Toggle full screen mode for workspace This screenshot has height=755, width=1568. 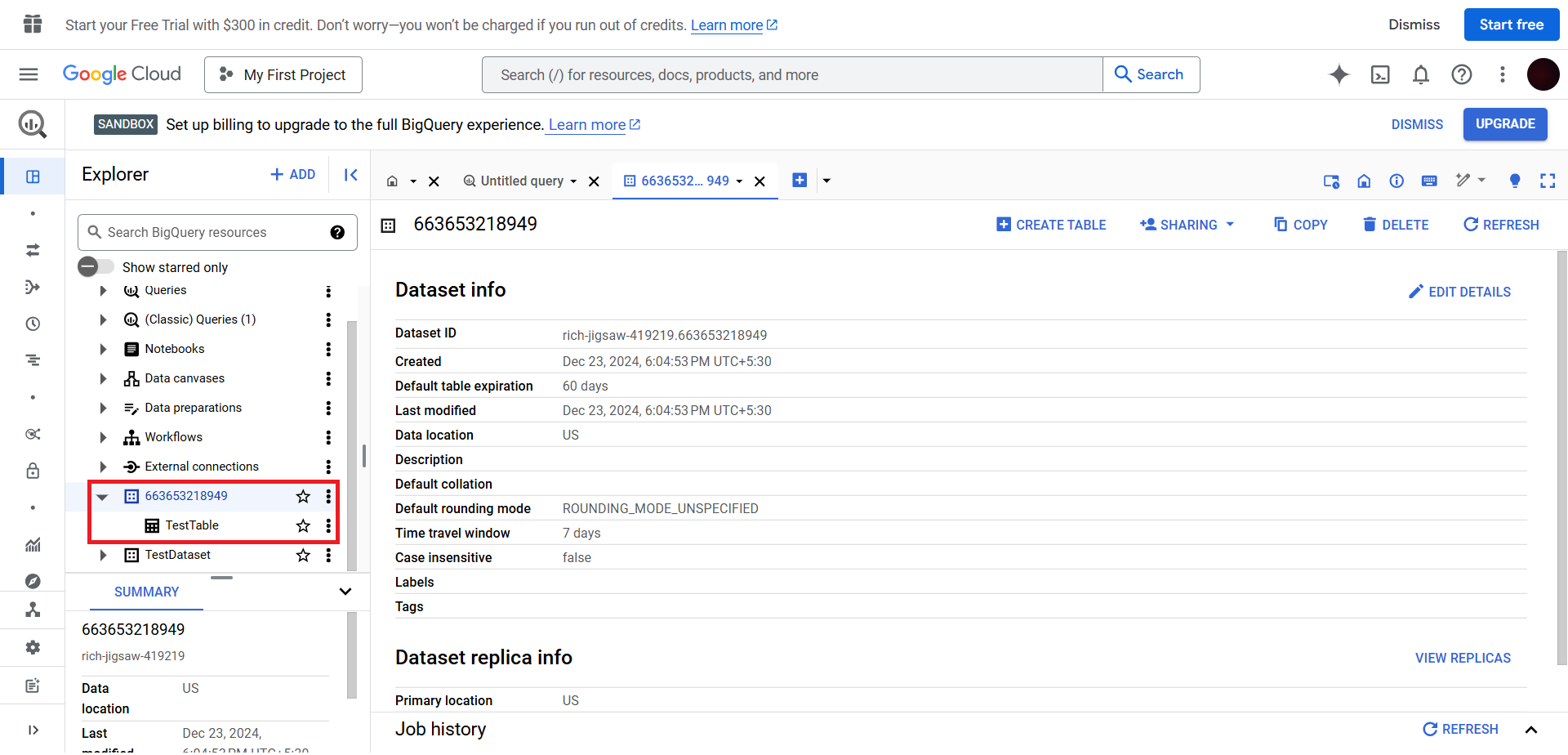click(1548, 181)
